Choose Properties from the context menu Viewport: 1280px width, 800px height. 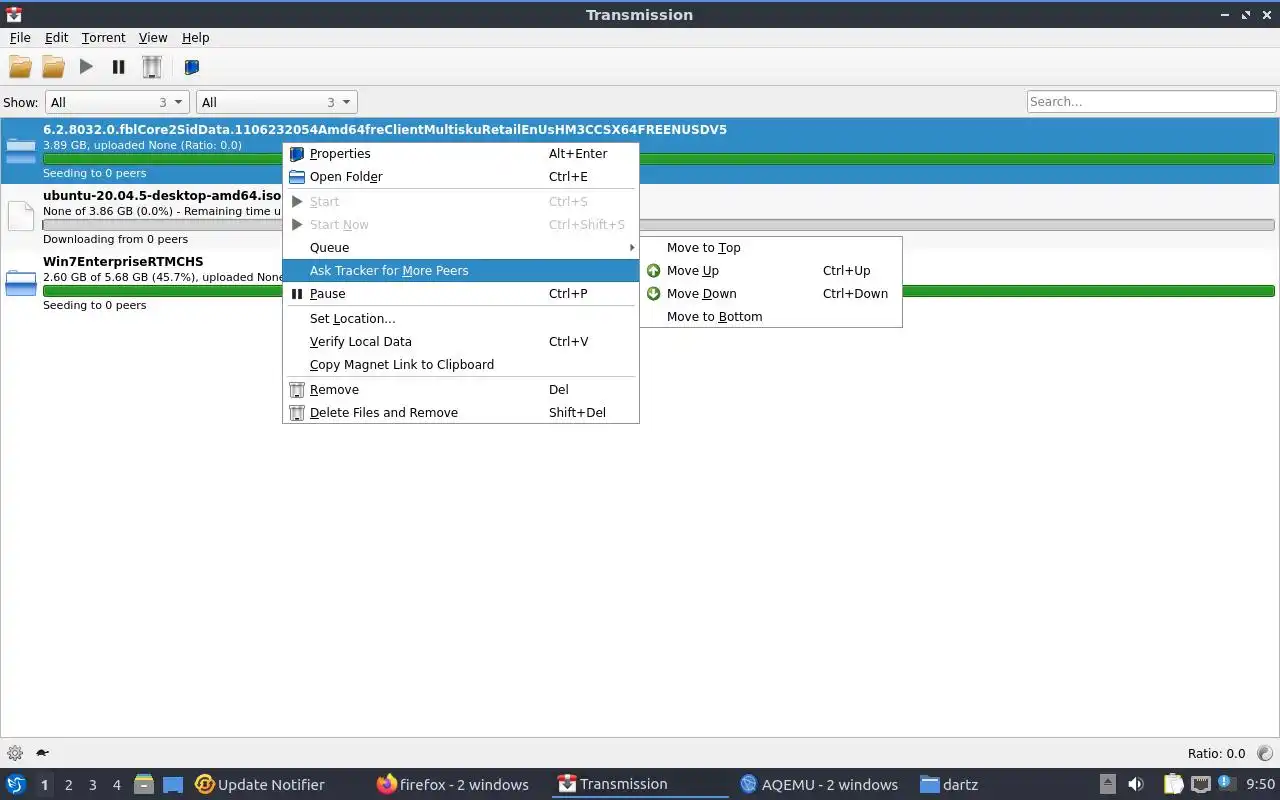point(461,154)
